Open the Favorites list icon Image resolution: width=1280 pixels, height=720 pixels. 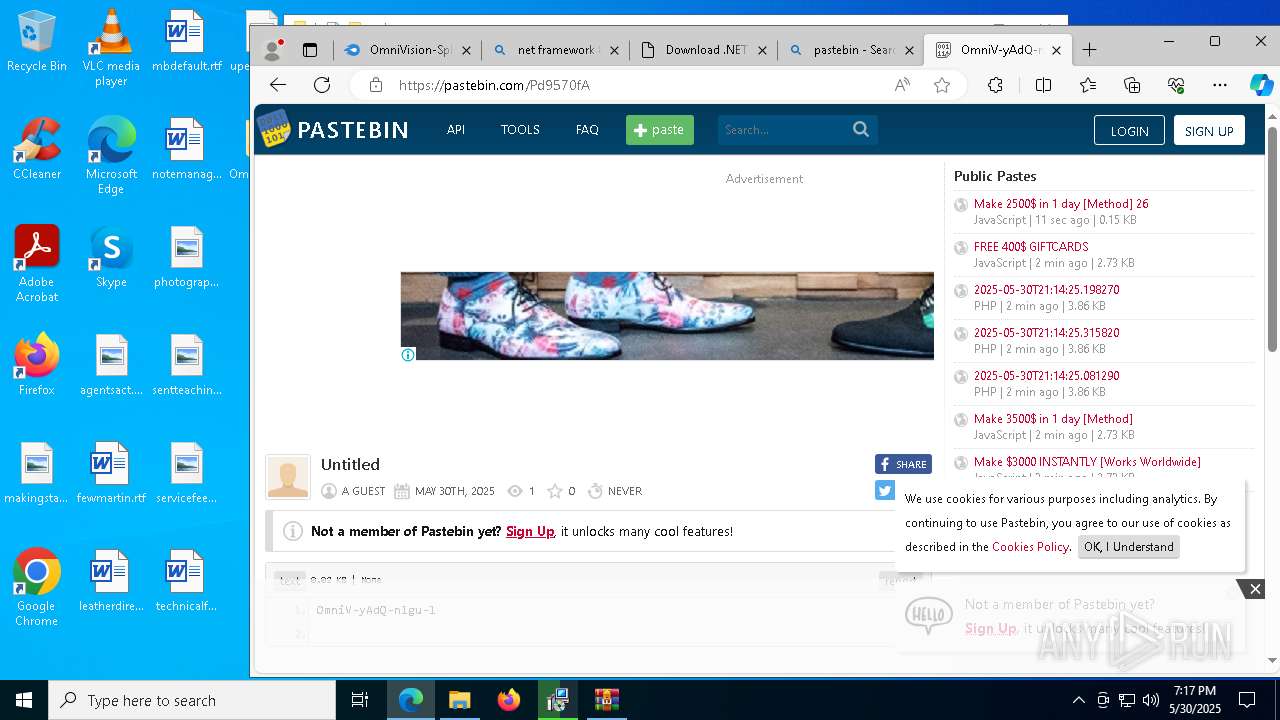click(1088, 85)
